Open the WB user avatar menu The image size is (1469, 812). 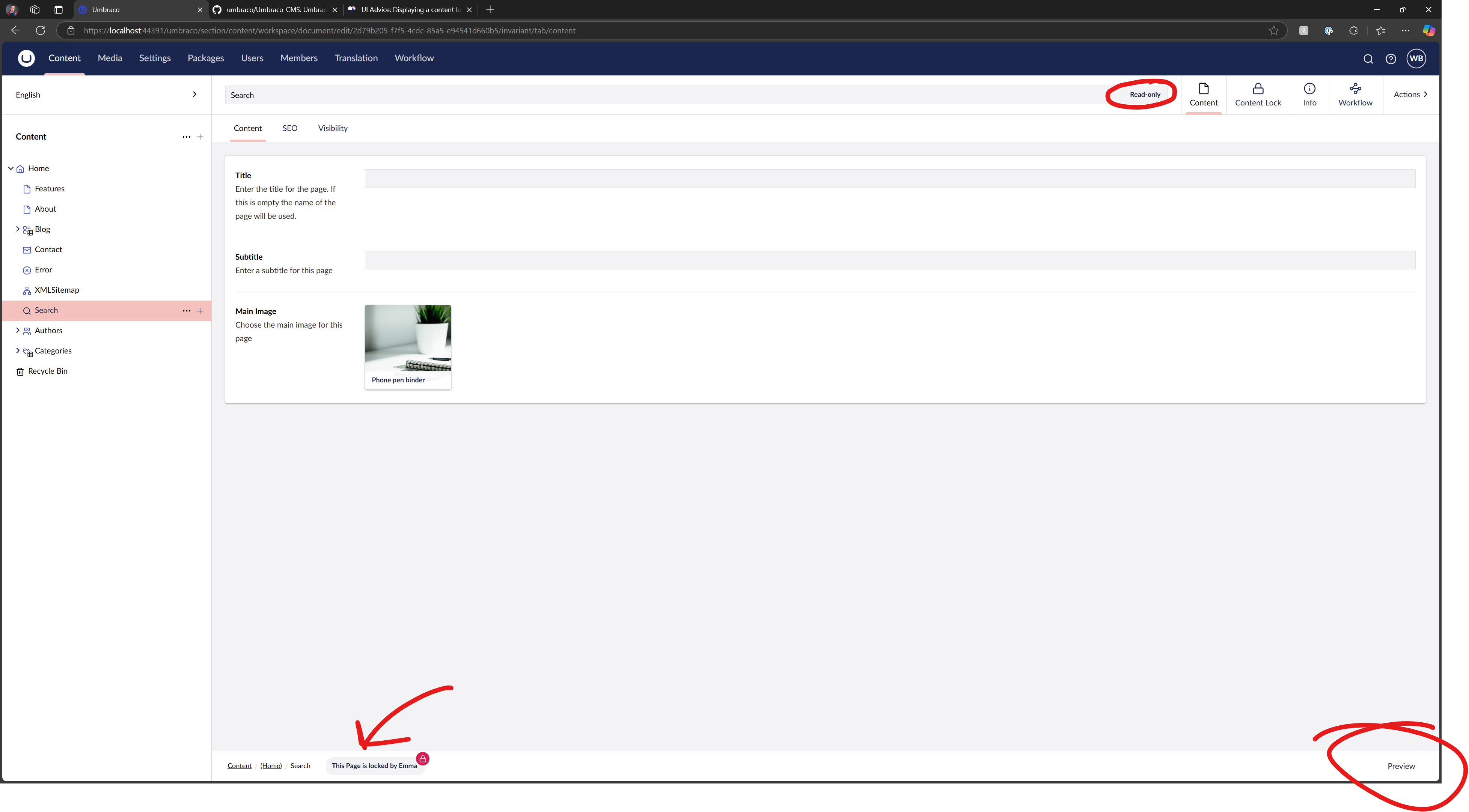pyautogui.click(x=1416, y=58)
